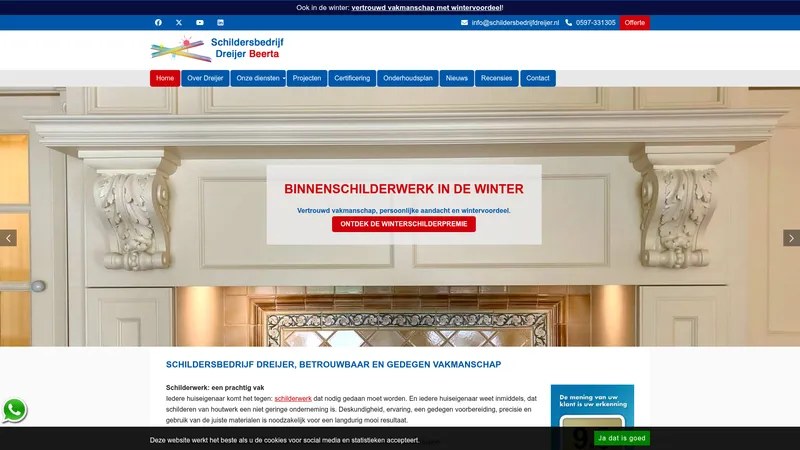
Task: Open the Over Dreijer menu item
Action: point(205,78)
